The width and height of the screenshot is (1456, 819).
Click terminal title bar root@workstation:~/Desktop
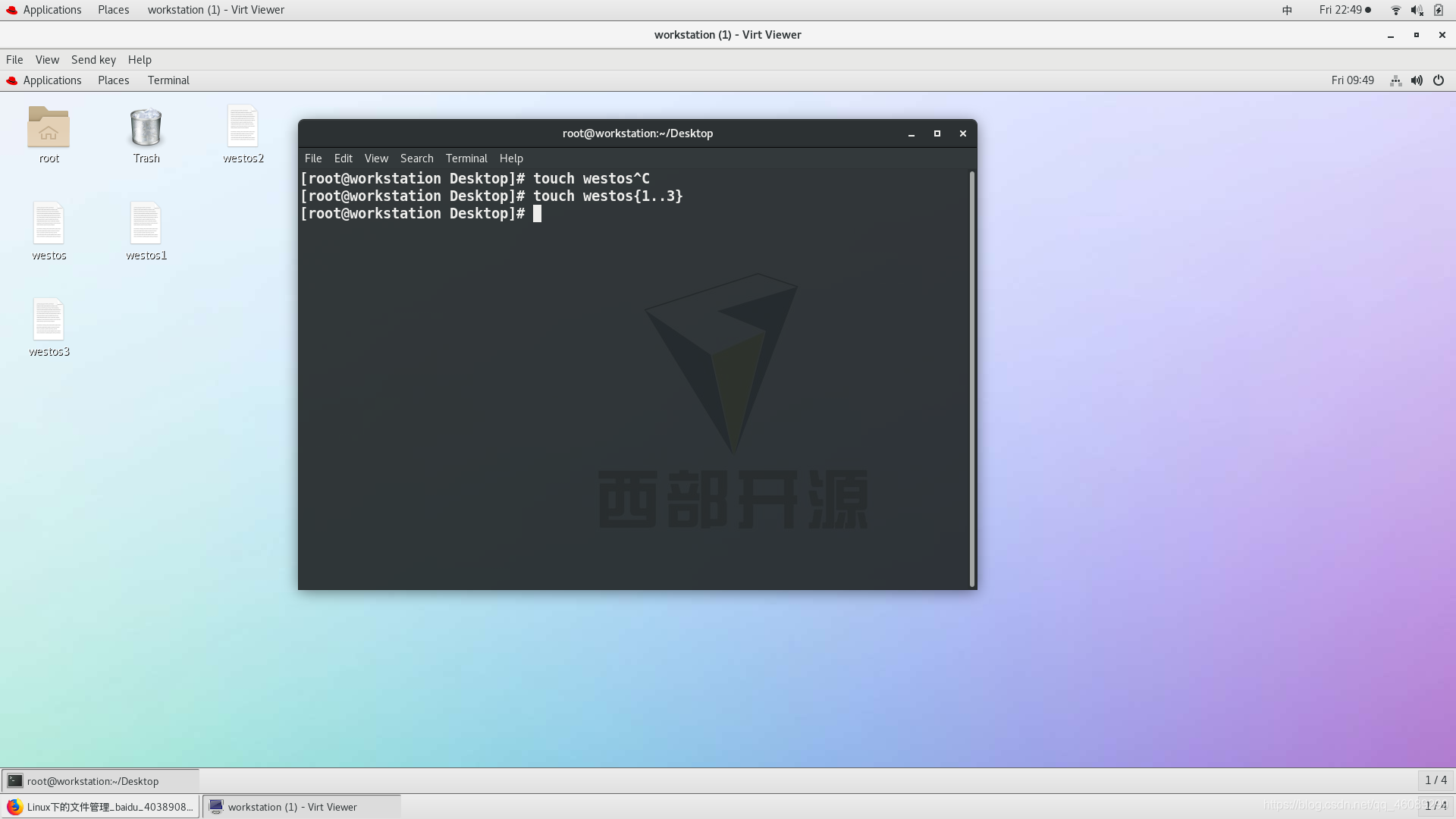point(637,133)
